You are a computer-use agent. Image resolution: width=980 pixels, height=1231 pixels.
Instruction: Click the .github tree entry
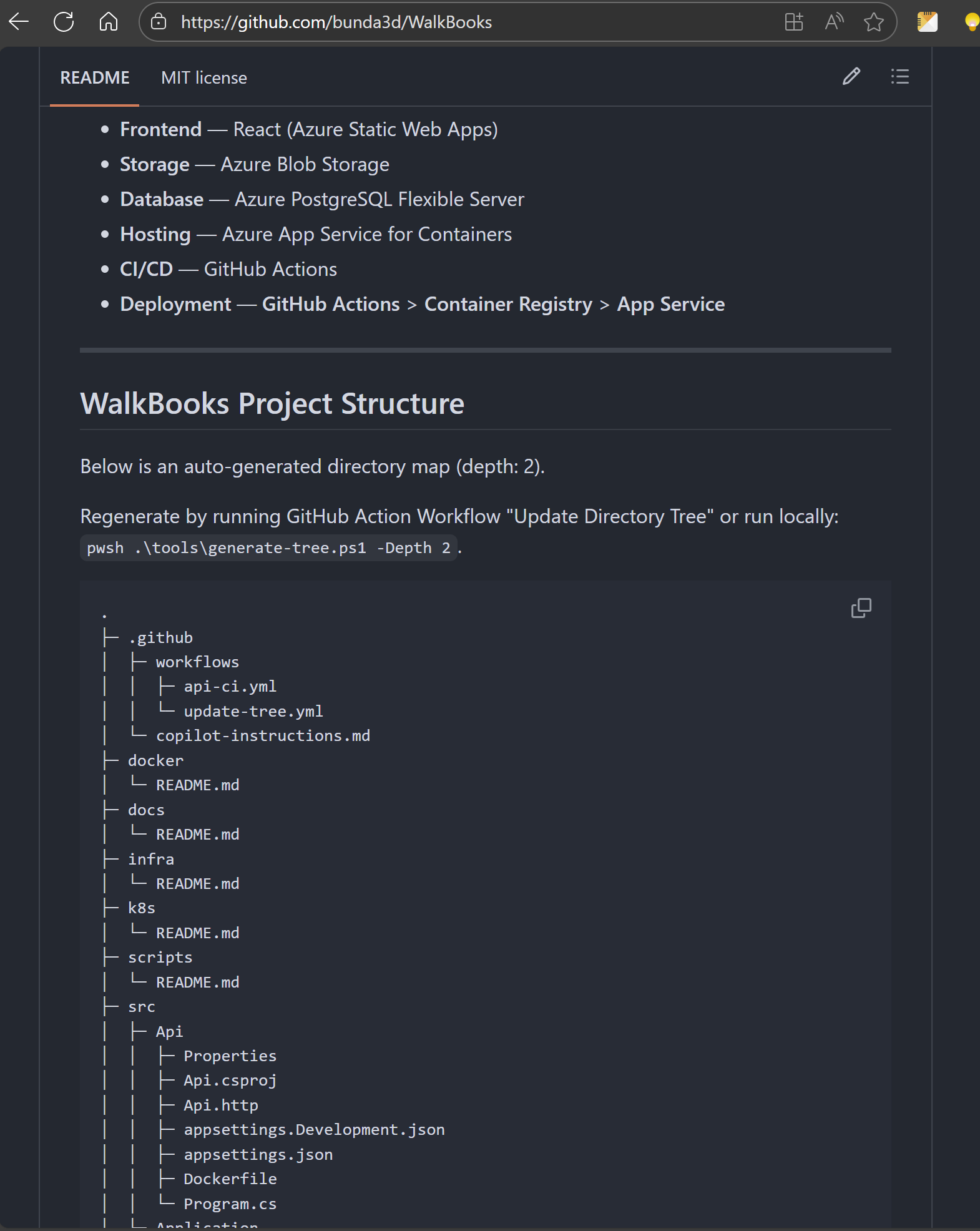click(x=160, y=637)
